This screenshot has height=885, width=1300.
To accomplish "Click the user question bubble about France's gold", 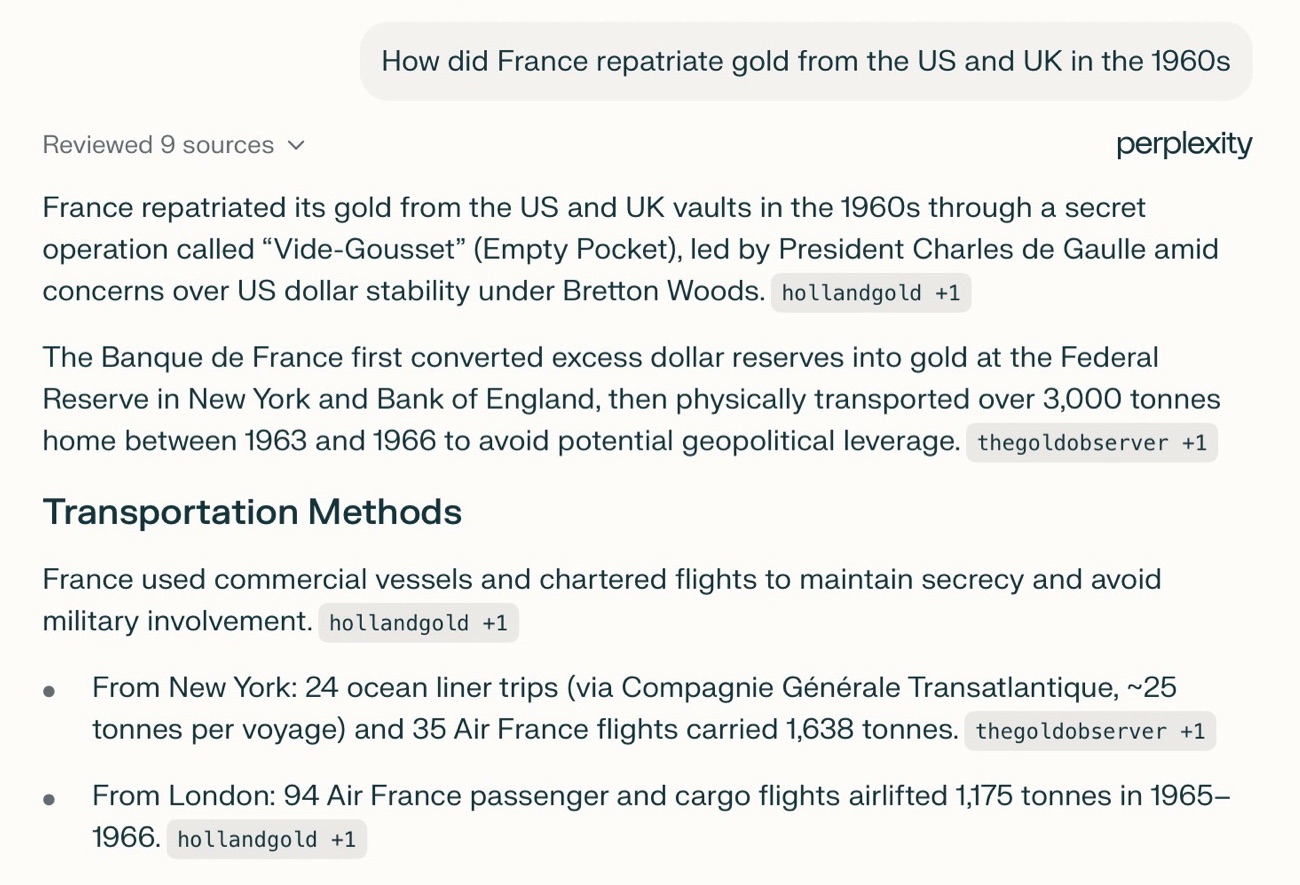I will (805, 61).
